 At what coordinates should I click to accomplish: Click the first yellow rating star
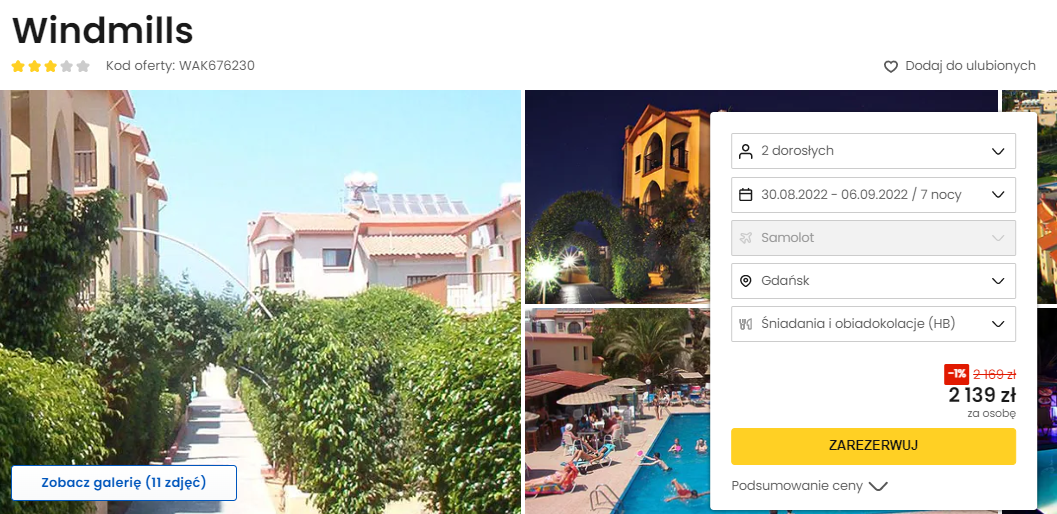click(18, 66)
